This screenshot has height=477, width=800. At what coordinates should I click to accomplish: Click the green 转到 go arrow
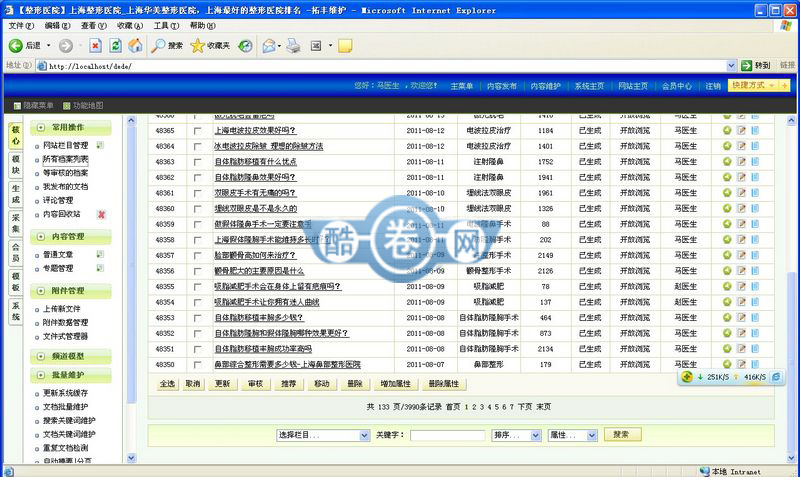(747, 65)
